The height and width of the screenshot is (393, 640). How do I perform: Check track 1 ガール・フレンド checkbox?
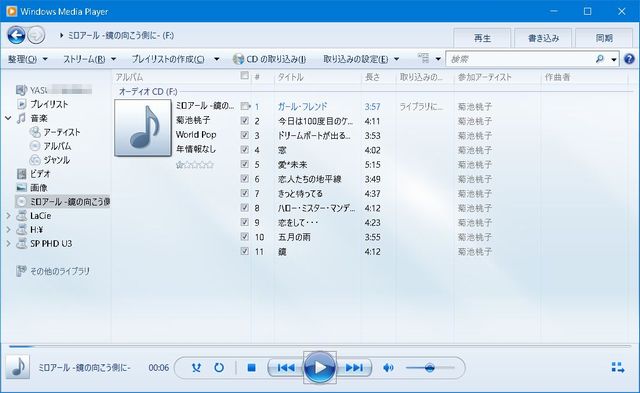(x=244, y=106)
